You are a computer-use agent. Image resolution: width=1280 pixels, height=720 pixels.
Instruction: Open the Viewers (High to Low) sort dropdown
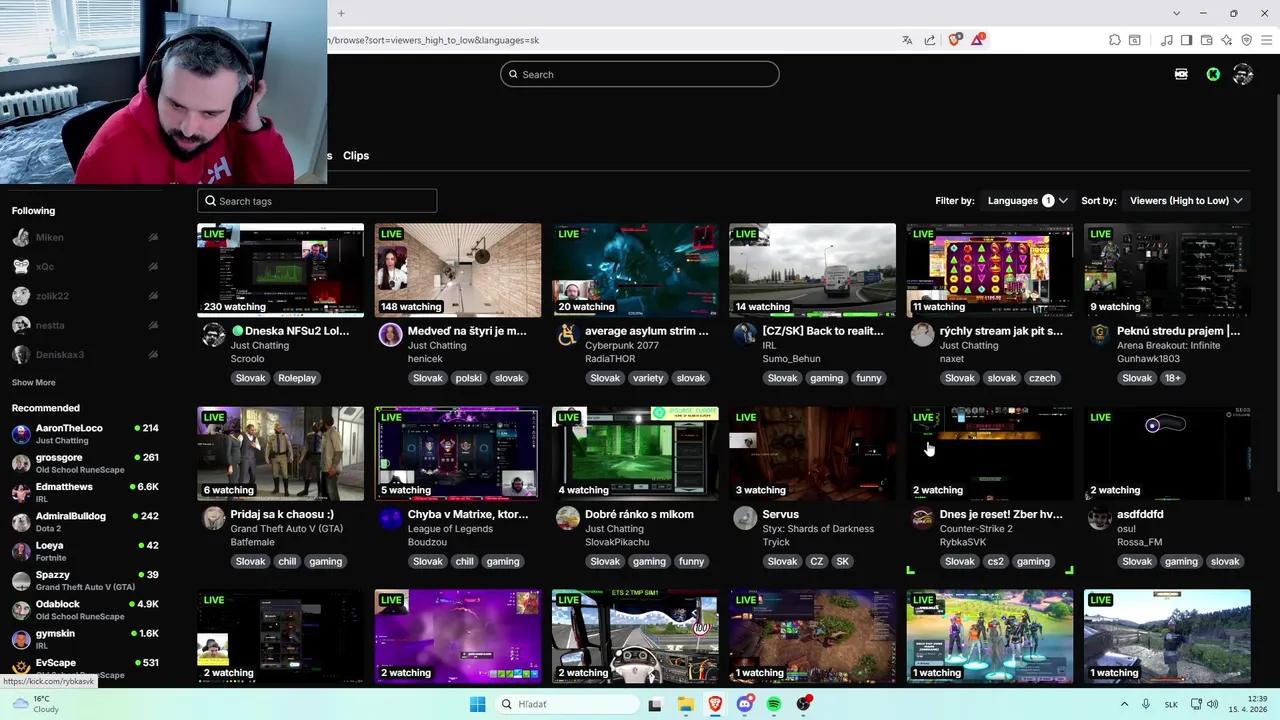click(x=1186, y=201)
